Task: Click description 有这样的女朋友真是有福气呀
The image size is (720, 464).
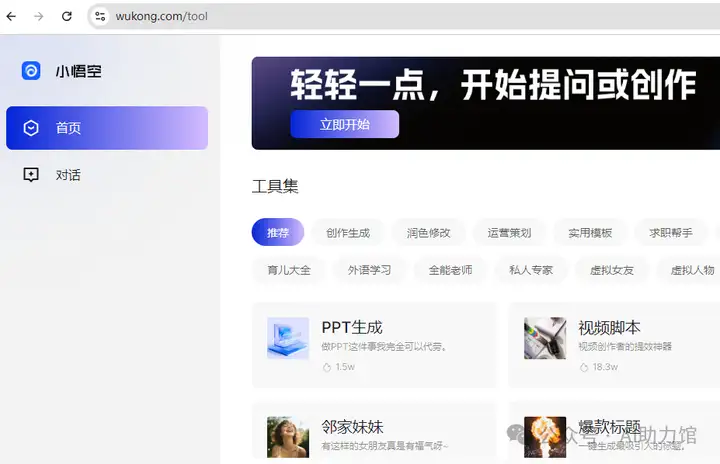Action: click(385, 446)
